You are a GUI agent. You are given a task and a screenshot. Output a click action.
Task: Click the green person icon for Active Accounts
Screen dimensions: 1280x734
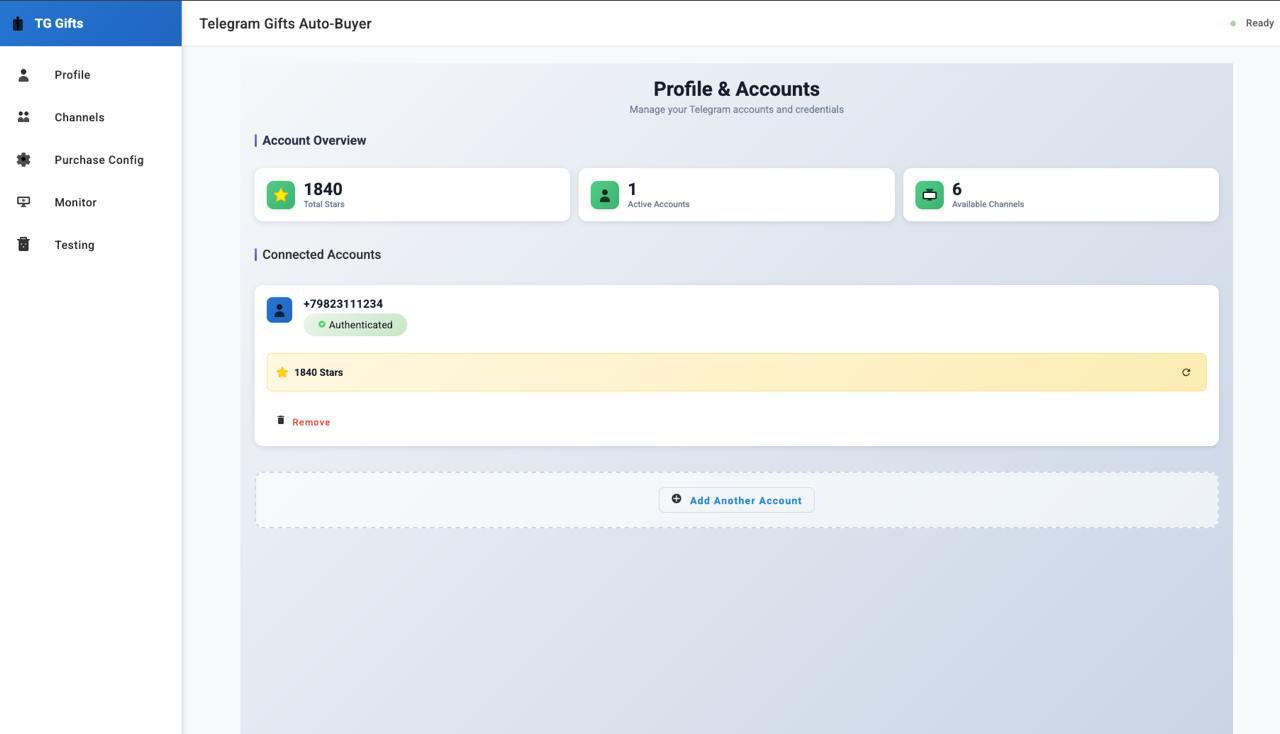pyautogui.click(x=605, y=195)
